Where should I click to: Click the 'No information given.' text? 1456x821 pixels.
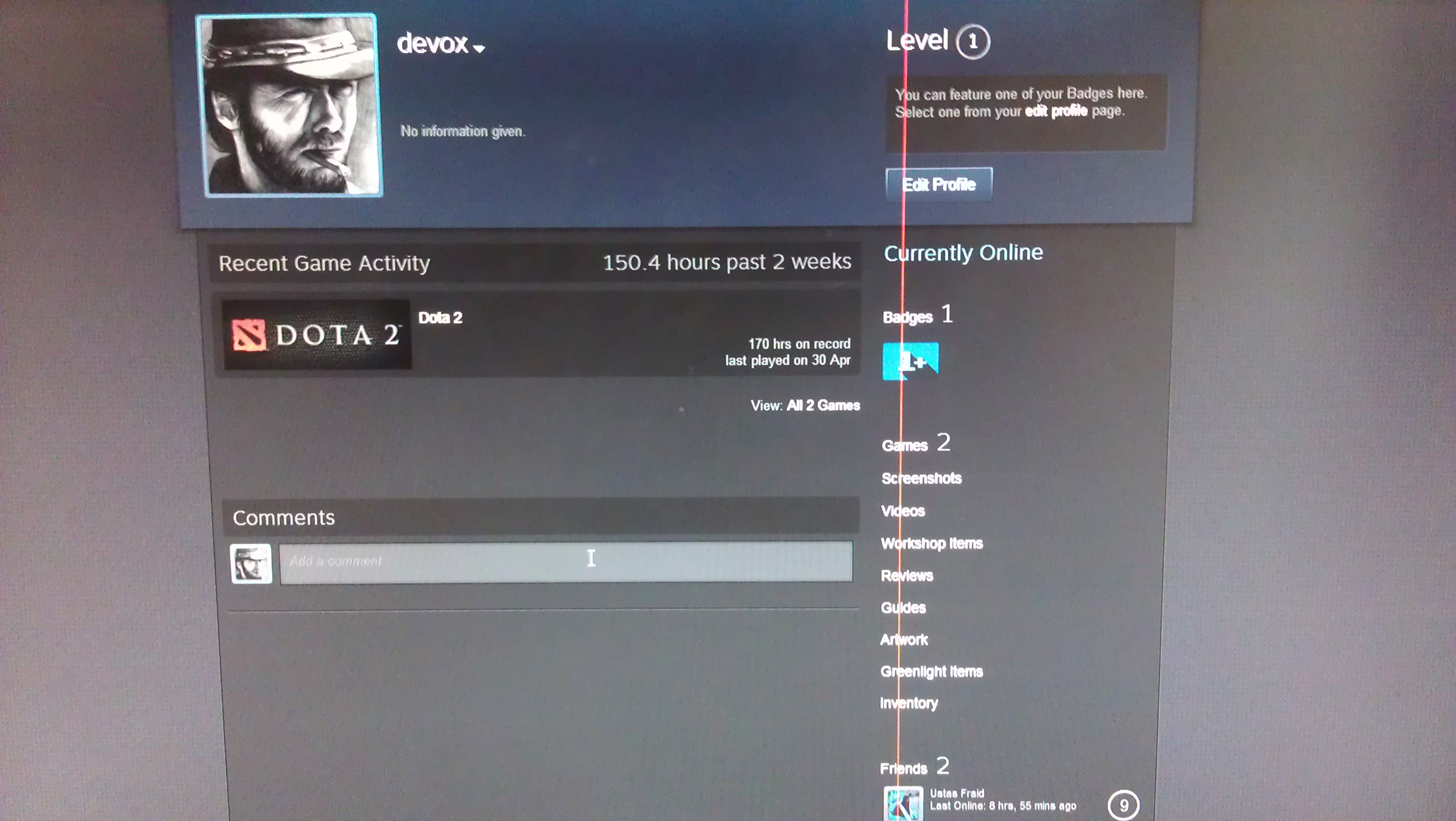pos(463,131)
